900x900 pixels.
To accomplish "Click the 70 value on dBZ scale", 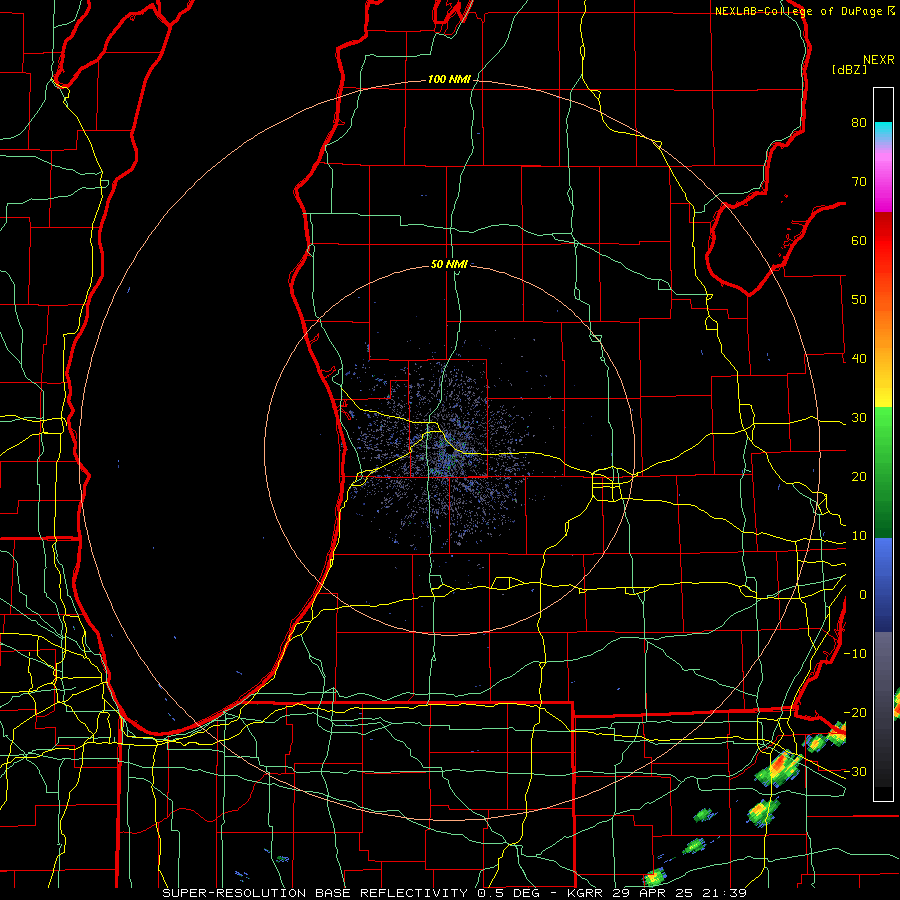I will click(859, 182).
